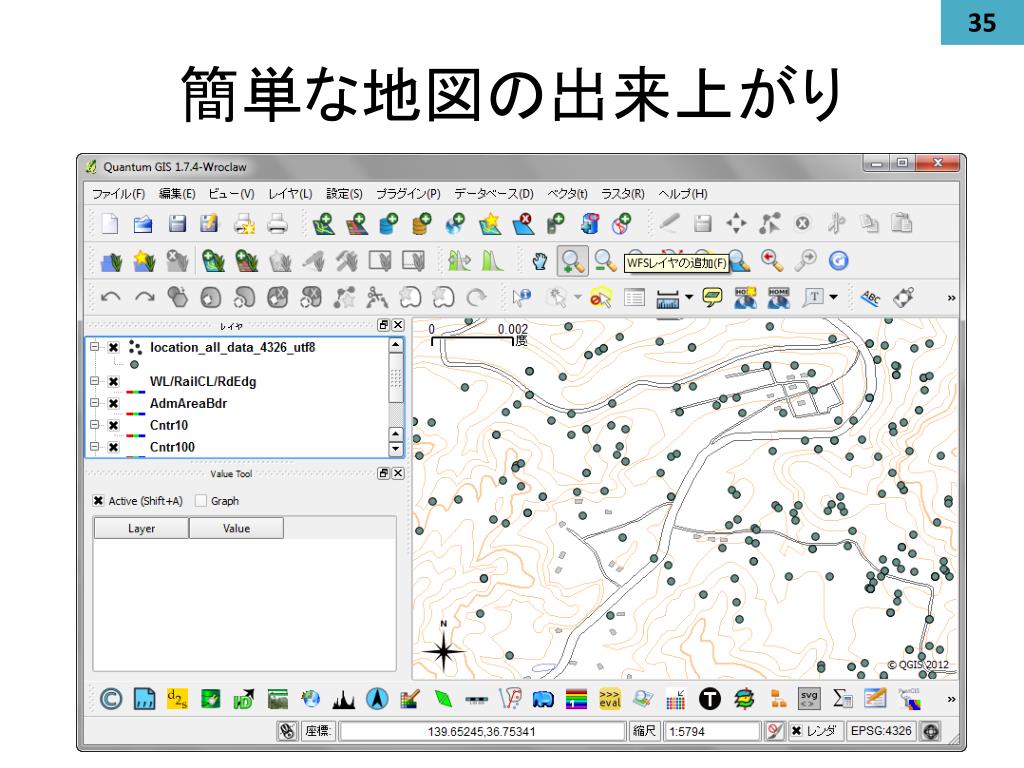
Task: Open the ラスタ(R) menu
Action: 622,194
